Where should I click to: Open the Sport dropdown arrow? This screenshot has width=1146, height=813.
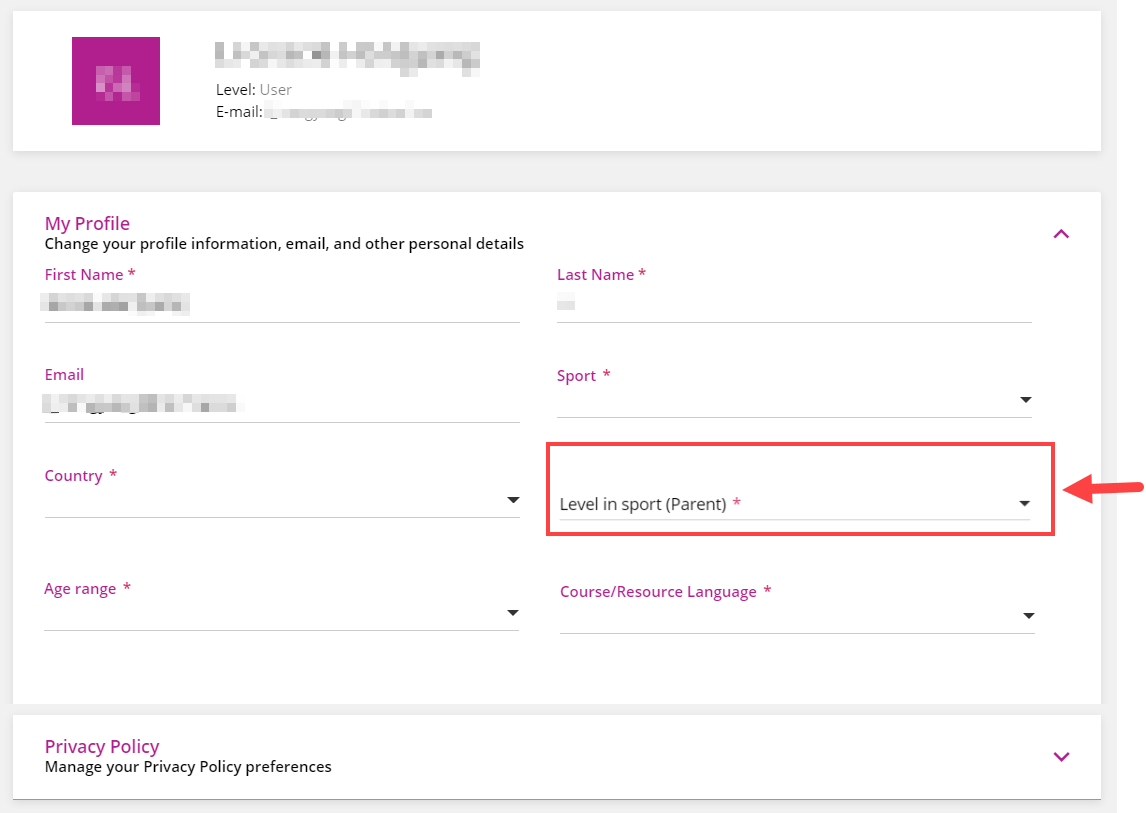coord(1025,400)
